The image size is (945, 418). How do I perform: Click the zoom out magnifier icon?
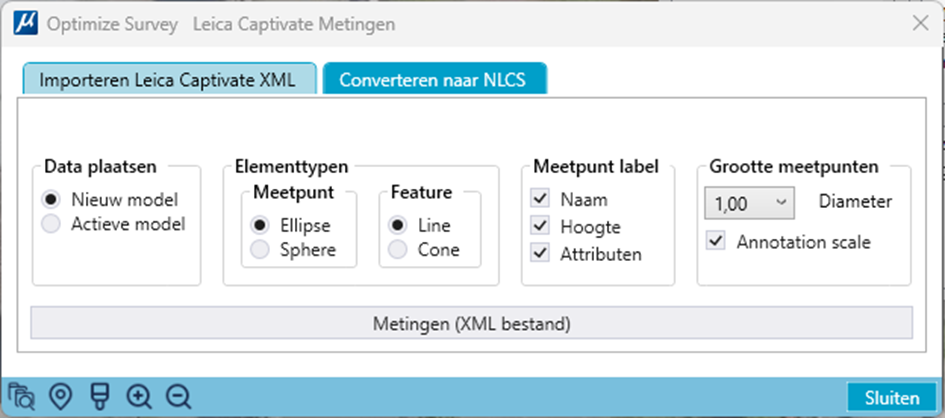tap(179, 397)
